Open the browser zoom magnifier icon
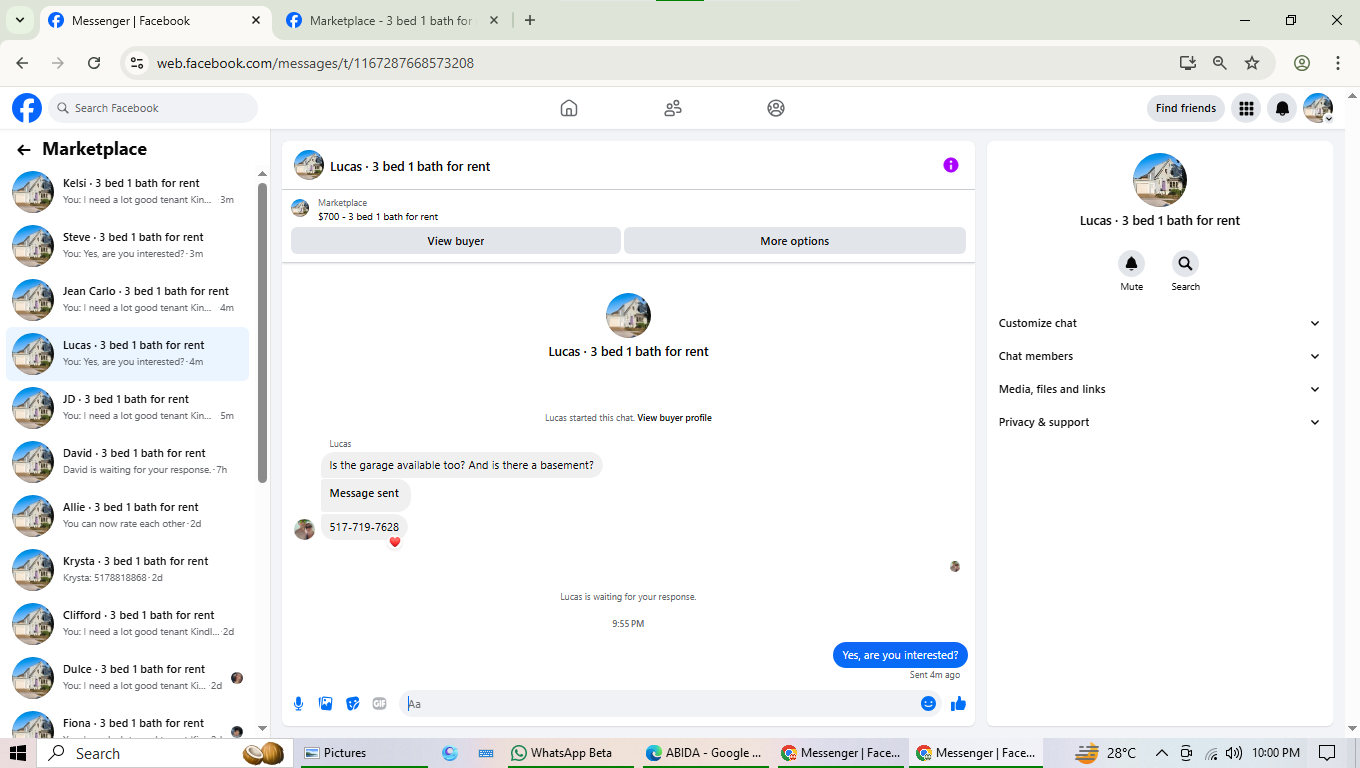 tap(1220, 63)
